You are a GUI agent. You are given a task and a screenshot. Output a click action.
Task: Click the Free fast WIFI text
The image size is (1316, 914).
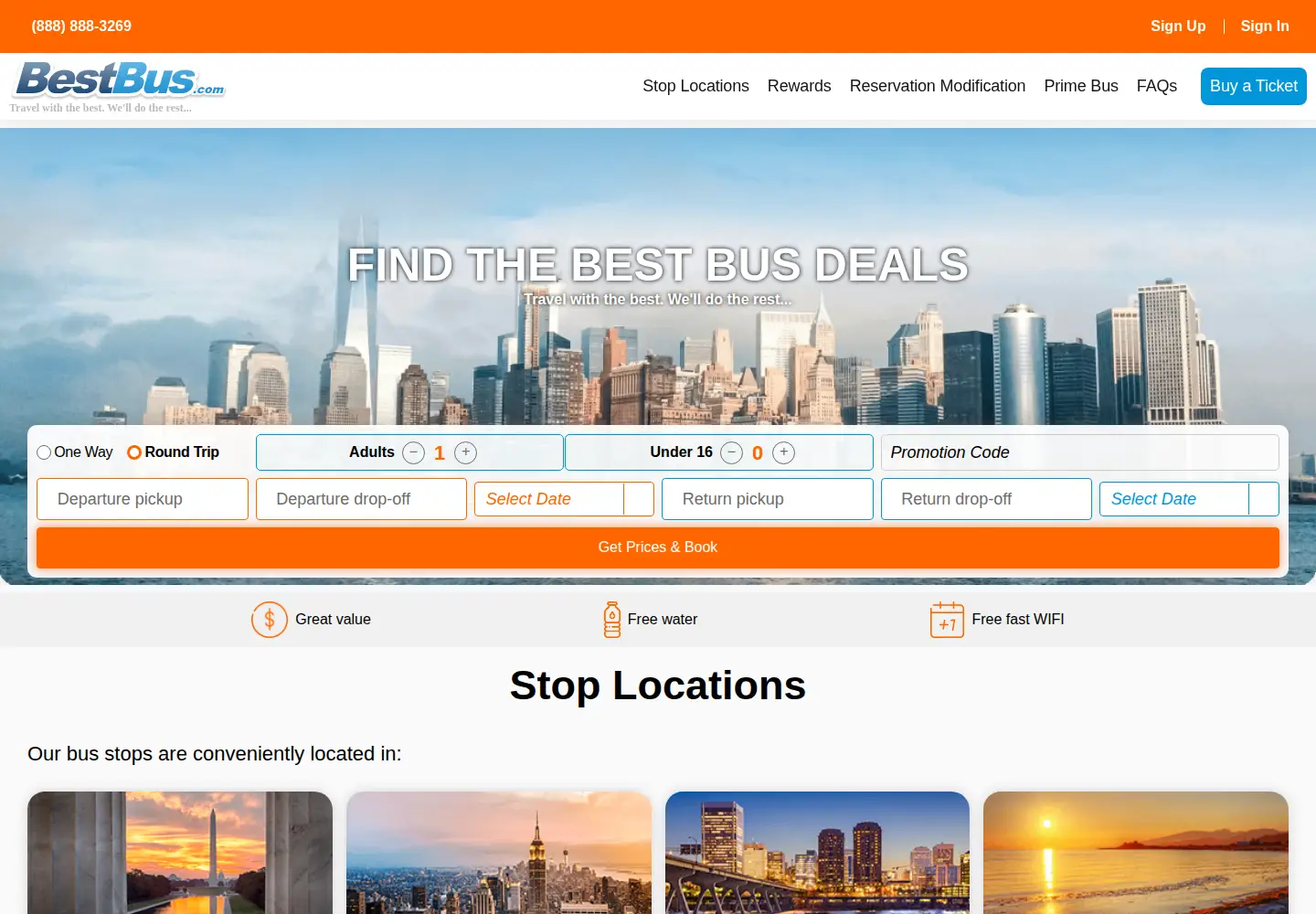pyautogui.click(x=1018, y=620)
